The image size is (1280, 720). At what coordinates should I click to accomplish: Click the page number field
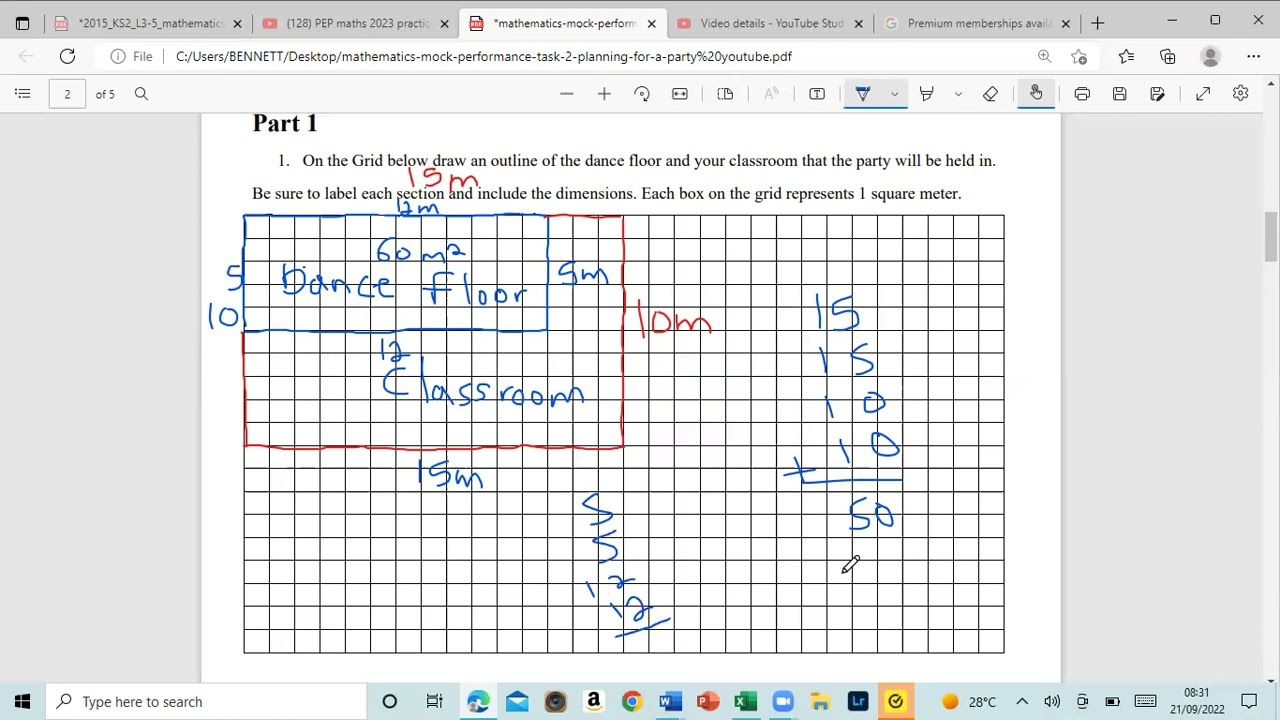(67, 94)
